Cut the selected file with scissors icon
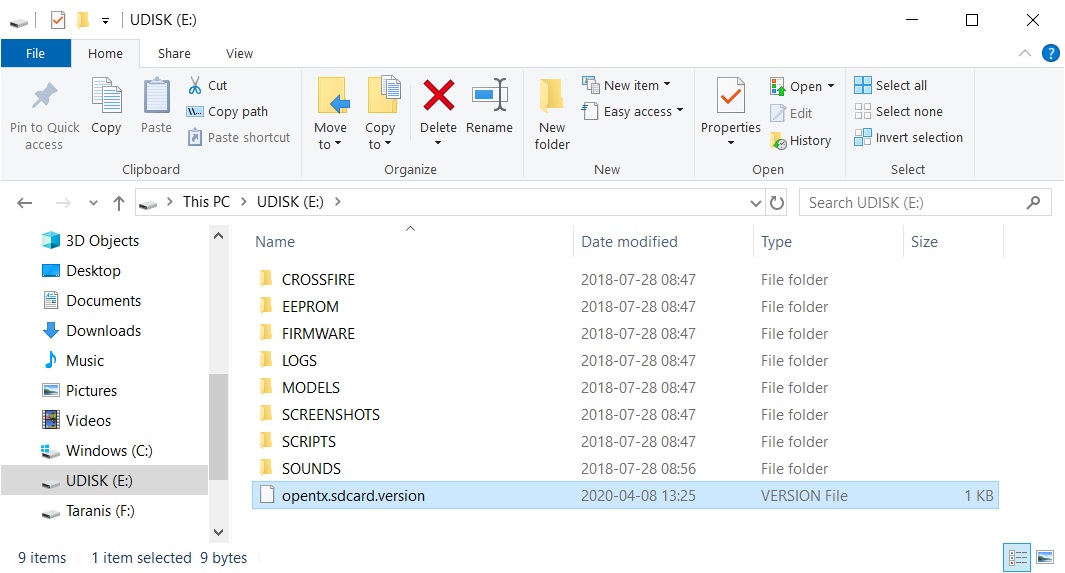Image resolution: width=1065 pixels, height=573 pixels. (195, 86)
